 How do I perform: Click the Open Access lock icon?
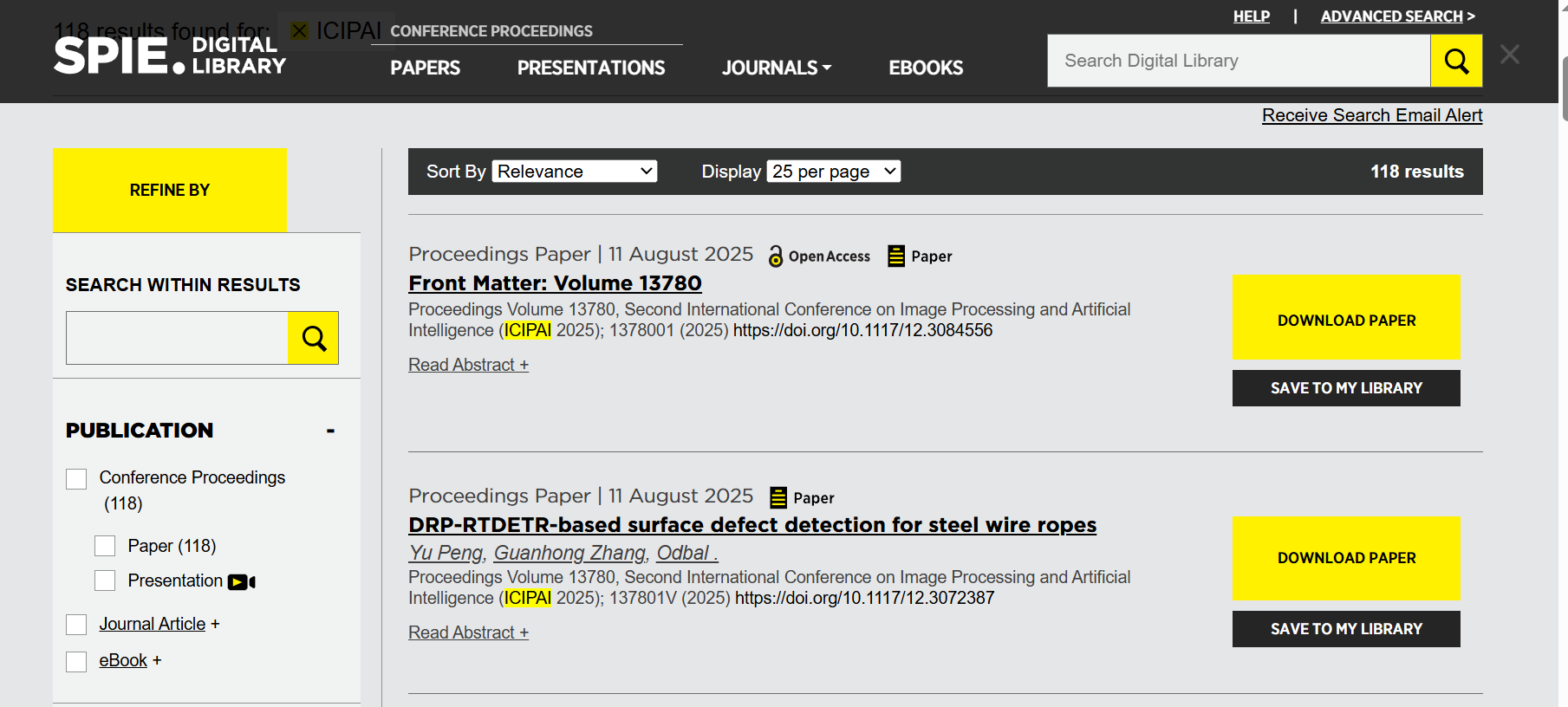(x=776, y=256)
